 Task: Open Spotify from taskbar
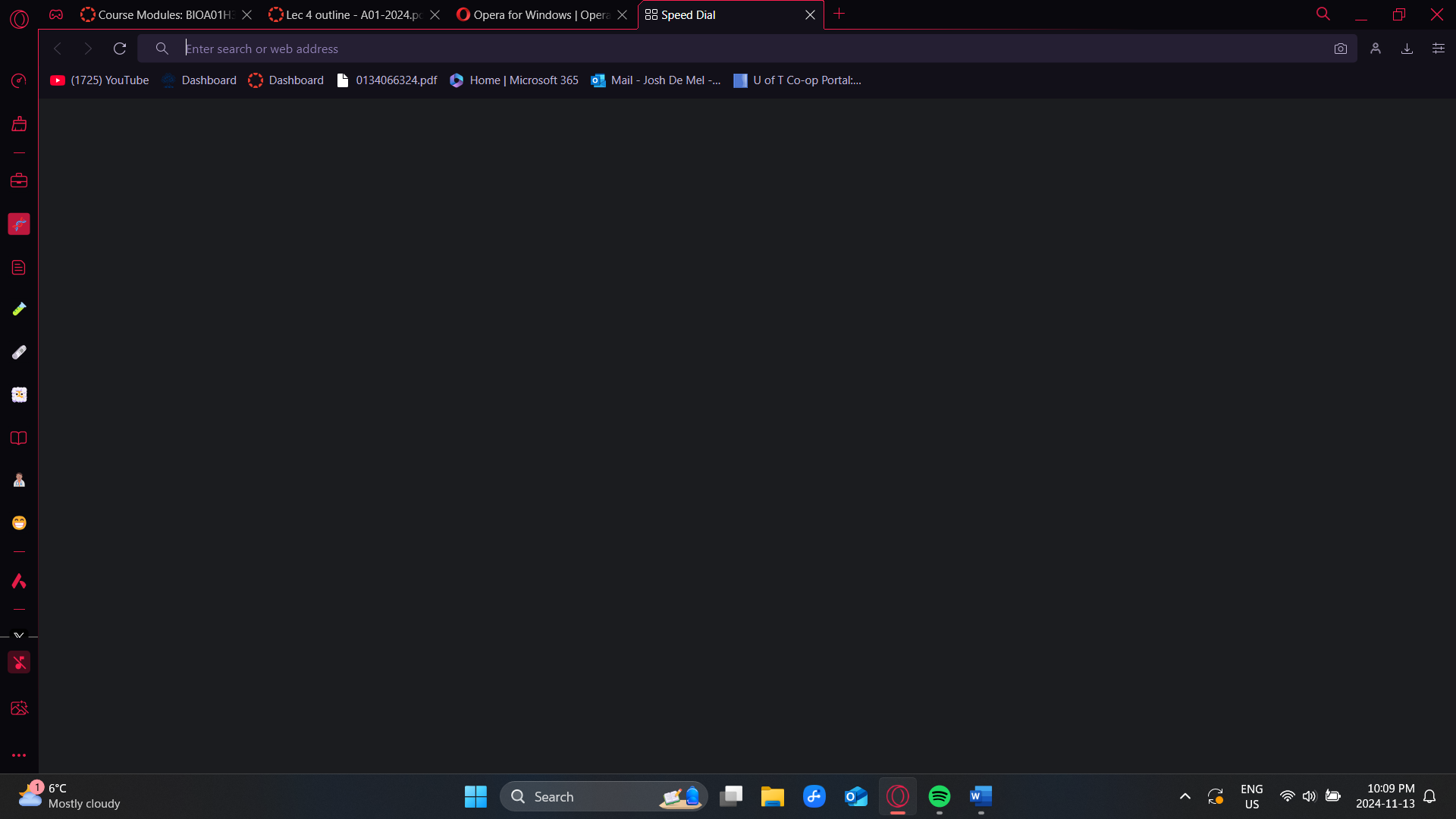940,796
